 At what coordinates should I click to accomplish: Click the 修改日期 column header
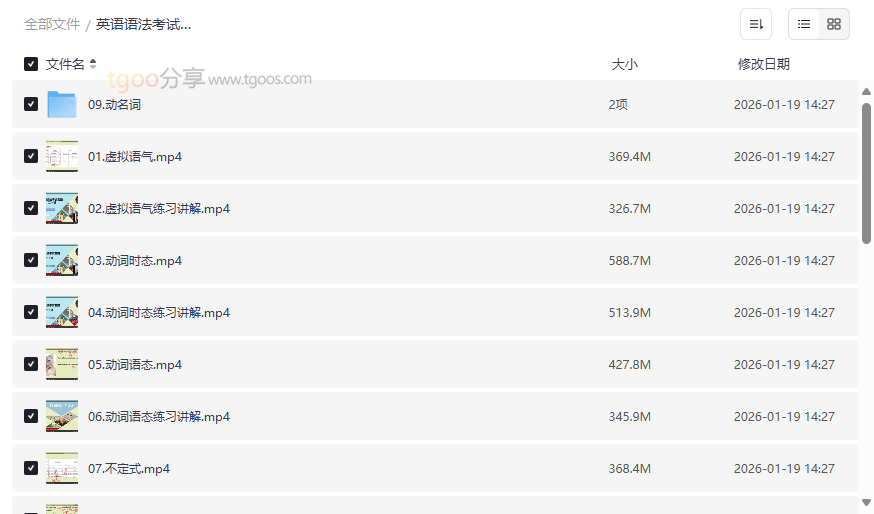tap(763, 64)
